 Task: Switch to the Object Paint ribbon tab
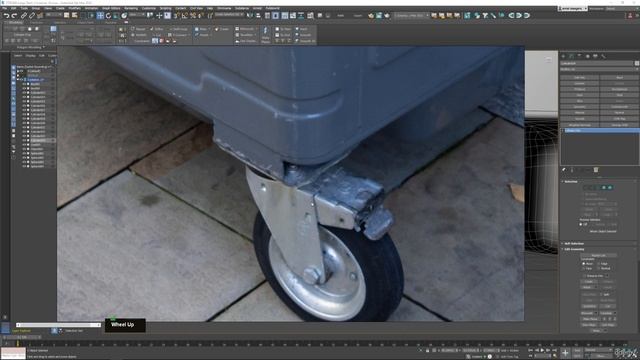pyautogui.click(x=85, y=22)
